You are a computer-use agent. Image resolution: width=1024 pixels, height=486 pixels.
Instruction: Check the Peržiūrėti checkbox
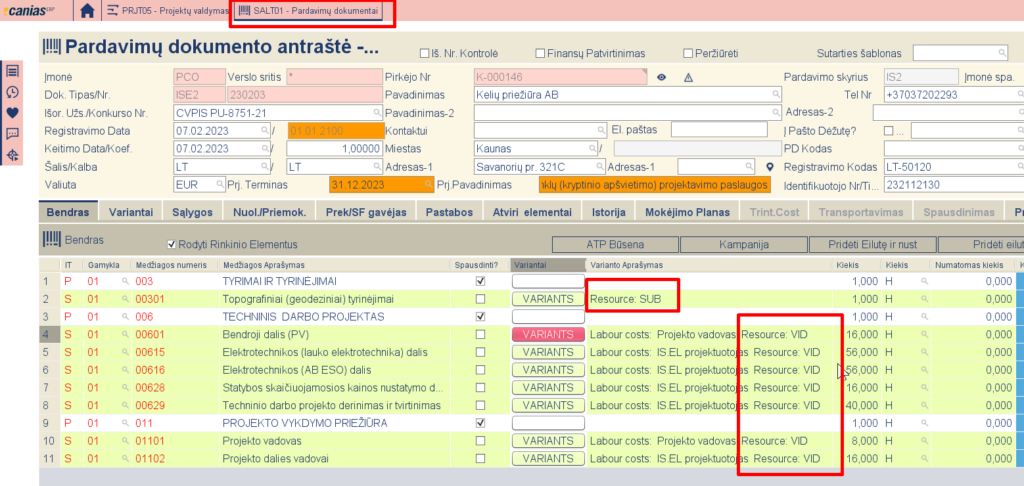tap(688, 53)
